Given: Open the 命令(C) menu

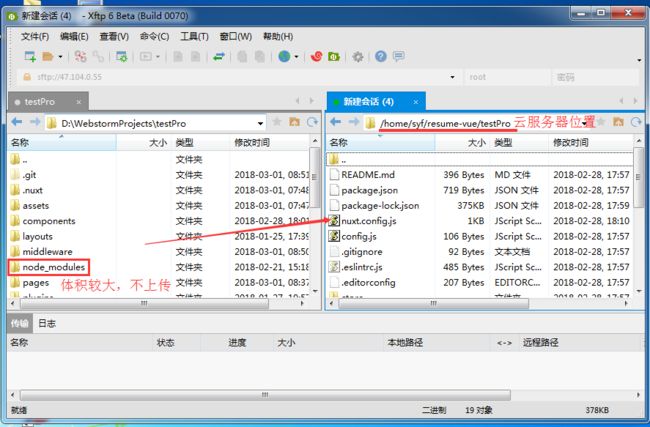Looking at the screenshot, I should pyautogui.click(x=154, y=36).
